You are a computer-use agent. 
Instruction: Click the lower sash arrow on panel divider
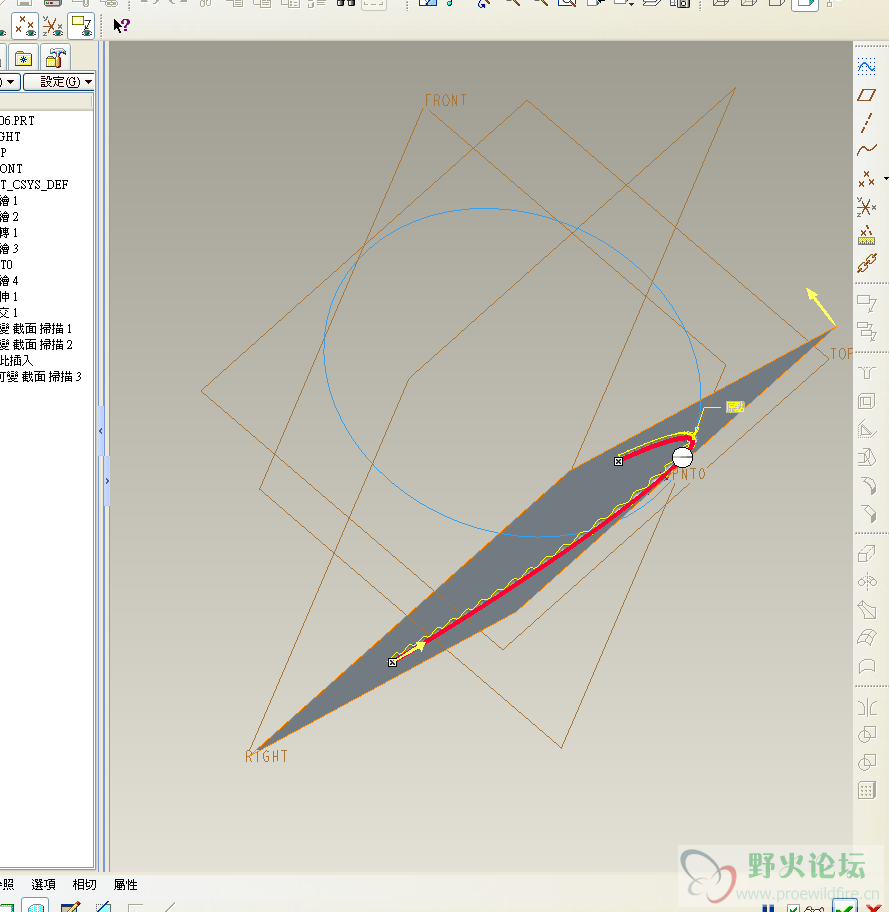107,481
